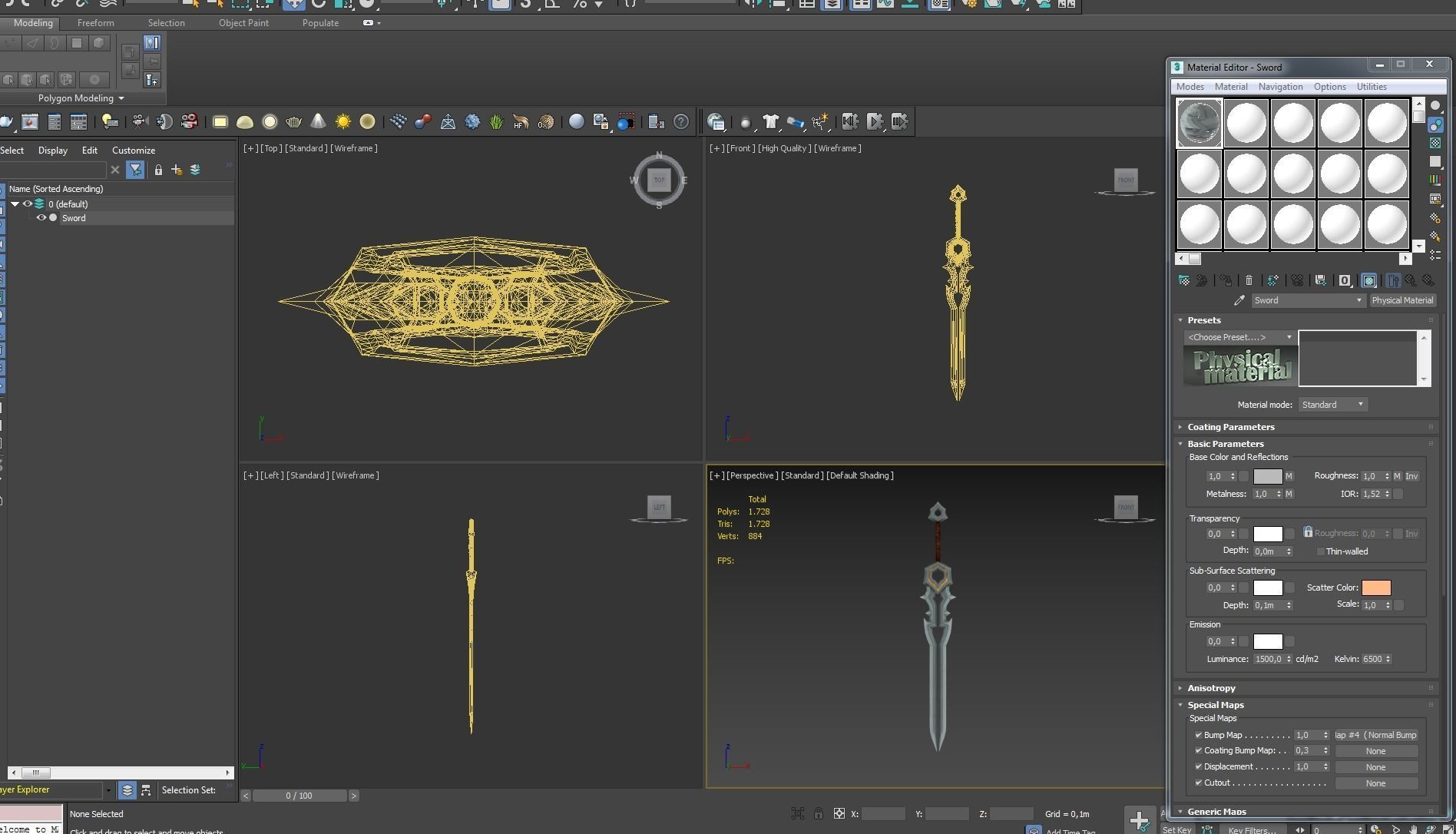Enable the Thin-walled checkbox

[x=1320, y=551]
